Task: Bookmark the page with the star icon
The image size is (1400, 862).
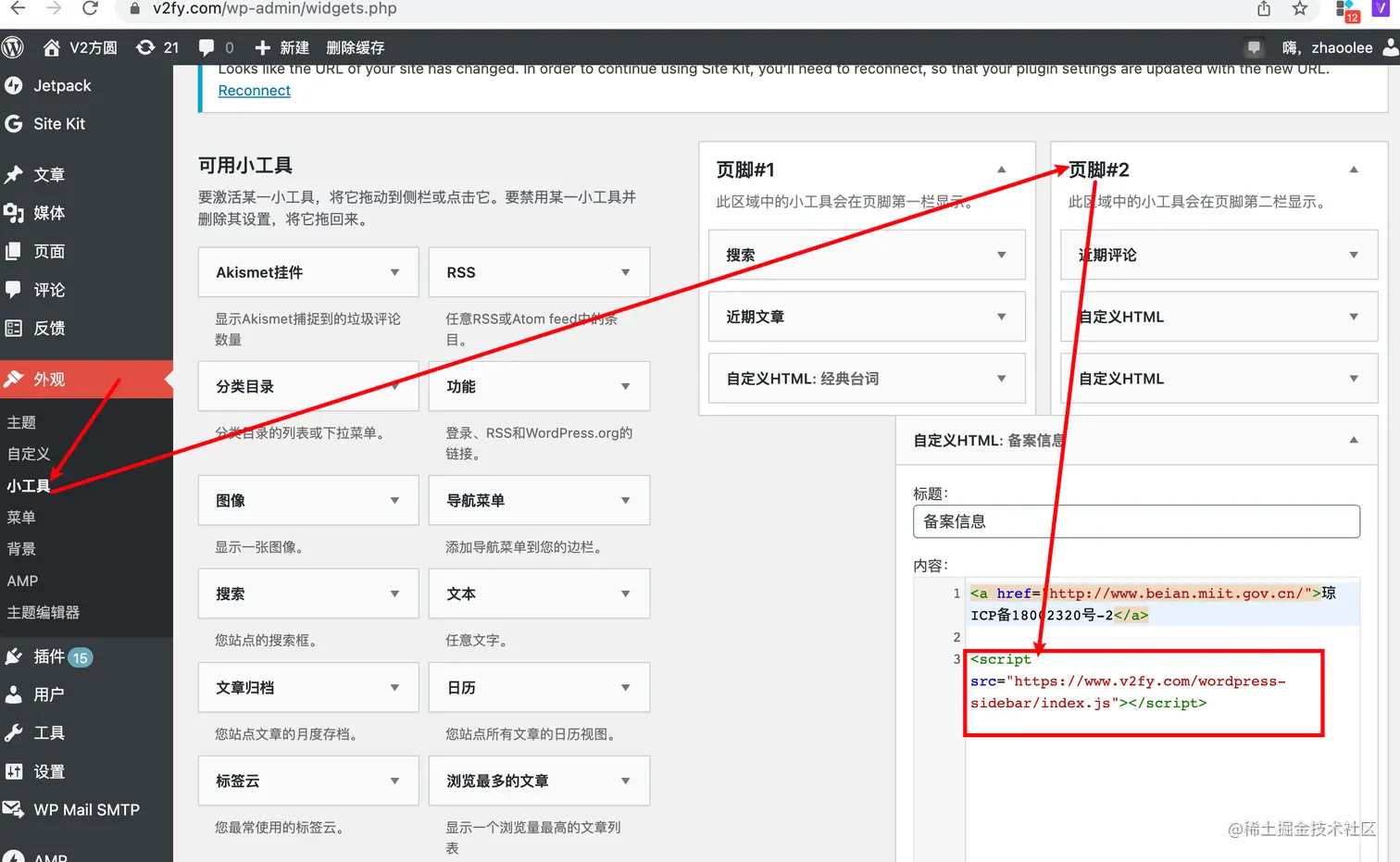Action: 1300,8
